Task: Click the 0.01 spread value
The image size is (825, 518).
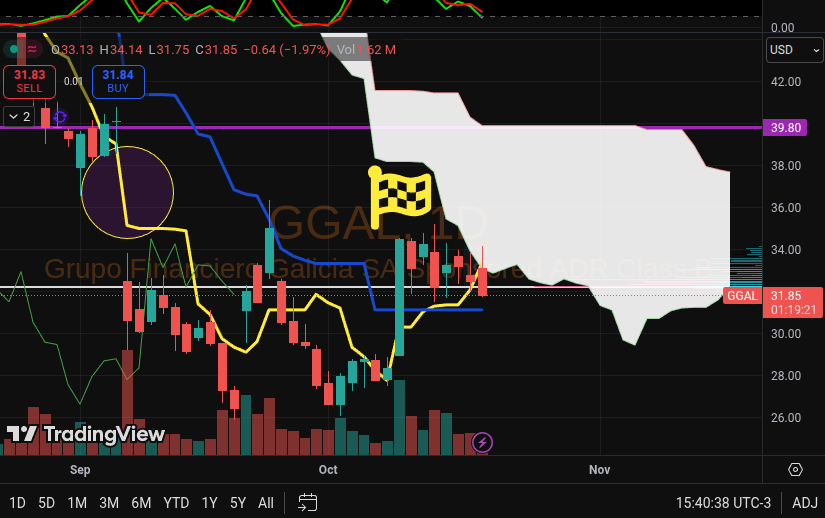Action: 74,81
